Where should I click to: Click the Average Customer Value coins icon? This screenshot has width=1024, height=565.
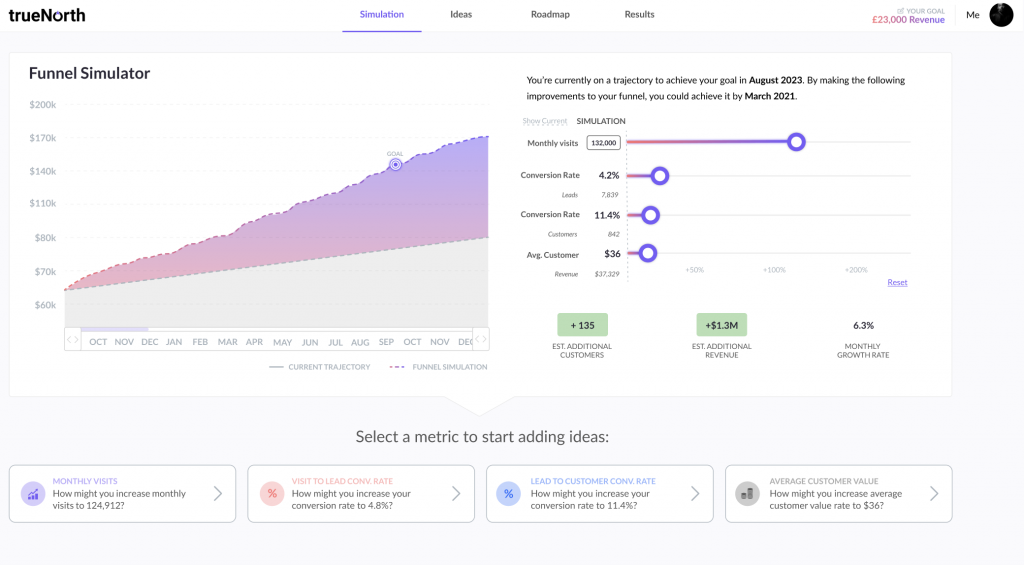(x=747, y=493)
